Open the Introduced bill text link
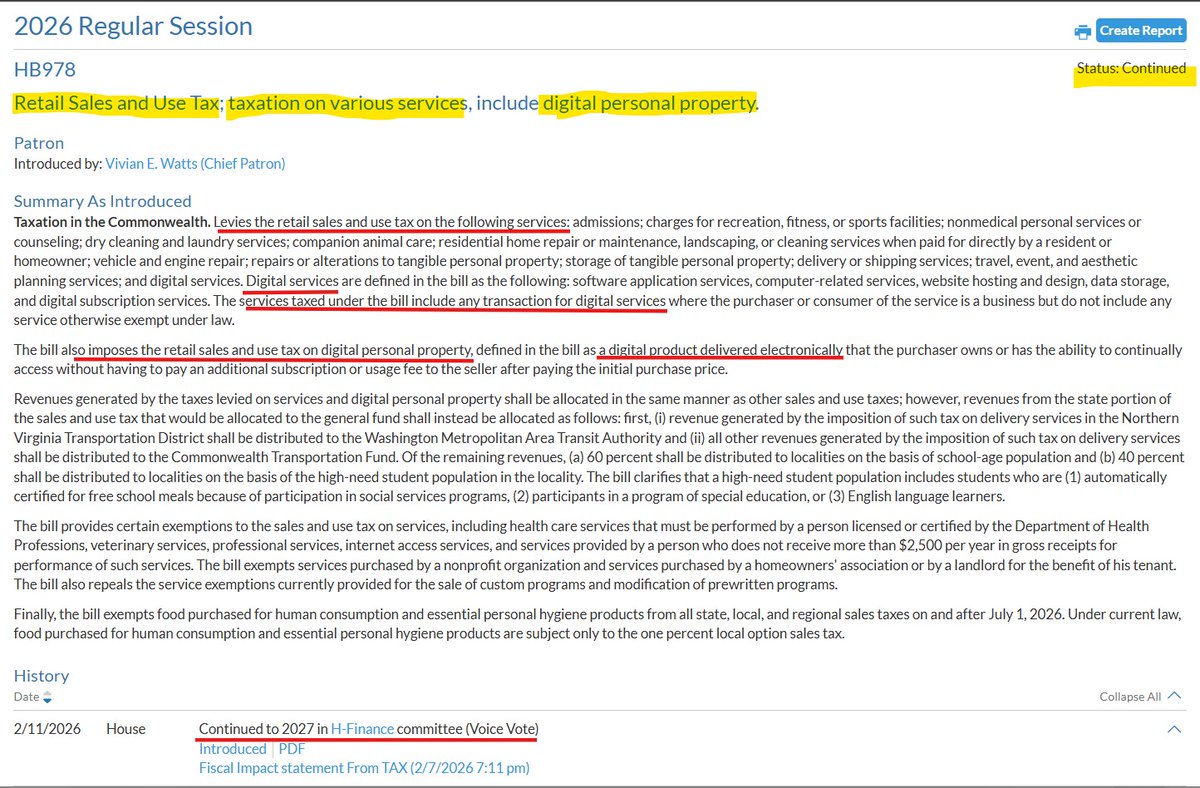The height and width of the screenshot is (788, 1200). click(x=233, y=749)
